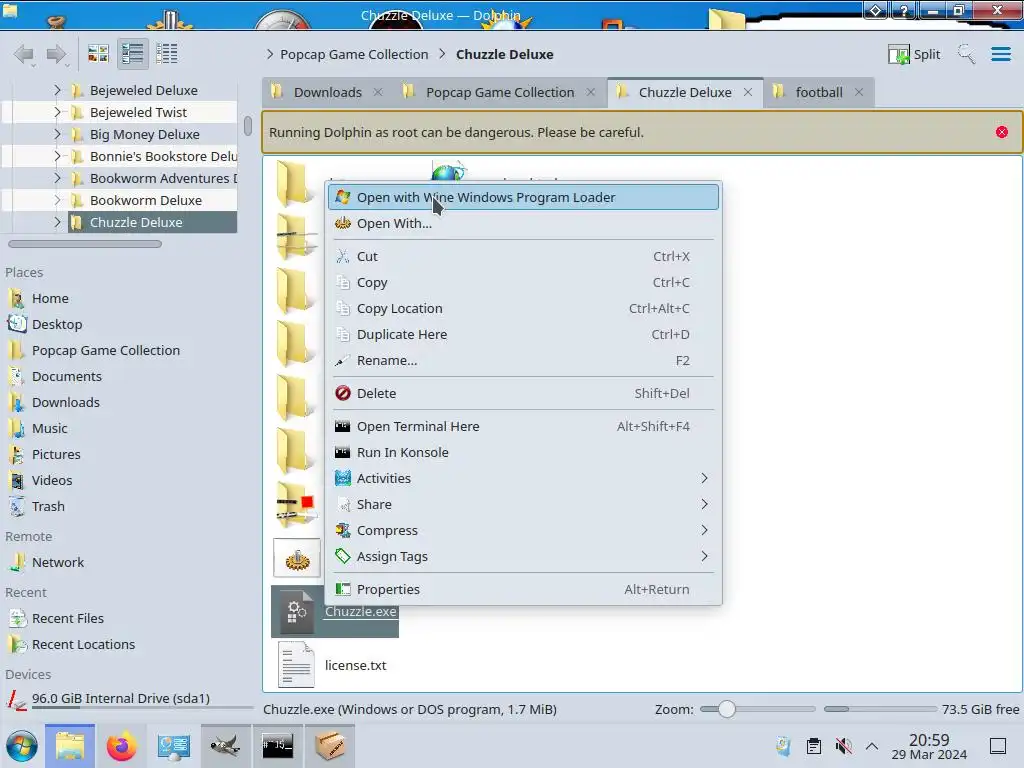Open the clipboard tray icon
The image size is (1024, 768).
813,746
